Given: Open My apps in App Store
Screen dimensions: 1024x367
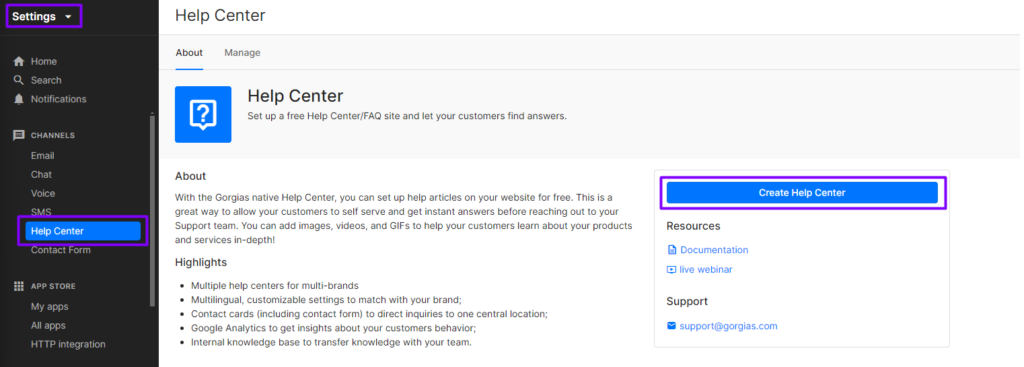Looking at the screenshot, I should [x=50, y=307].
